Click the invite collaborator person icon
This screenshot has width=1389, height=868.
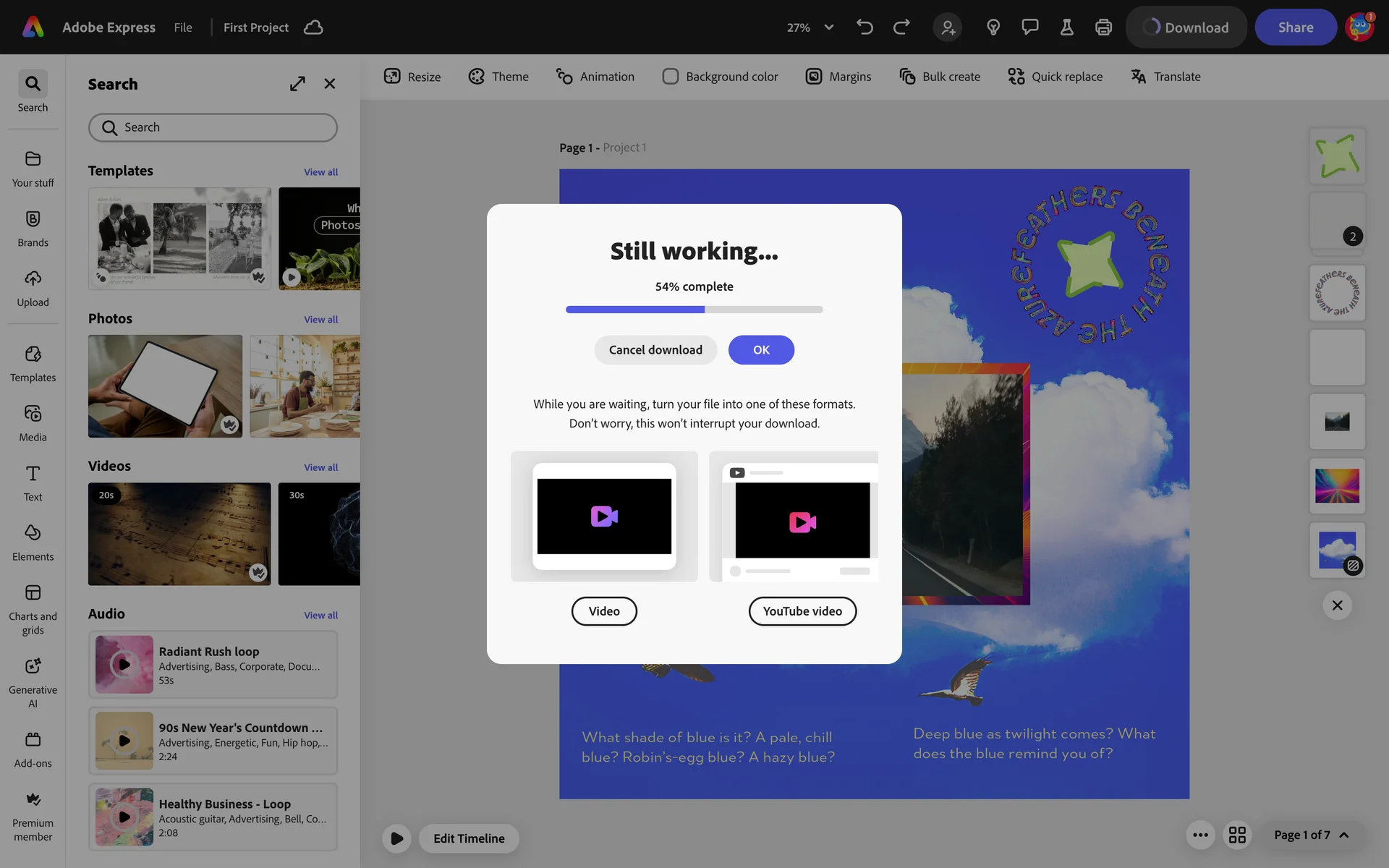point(948,27)
